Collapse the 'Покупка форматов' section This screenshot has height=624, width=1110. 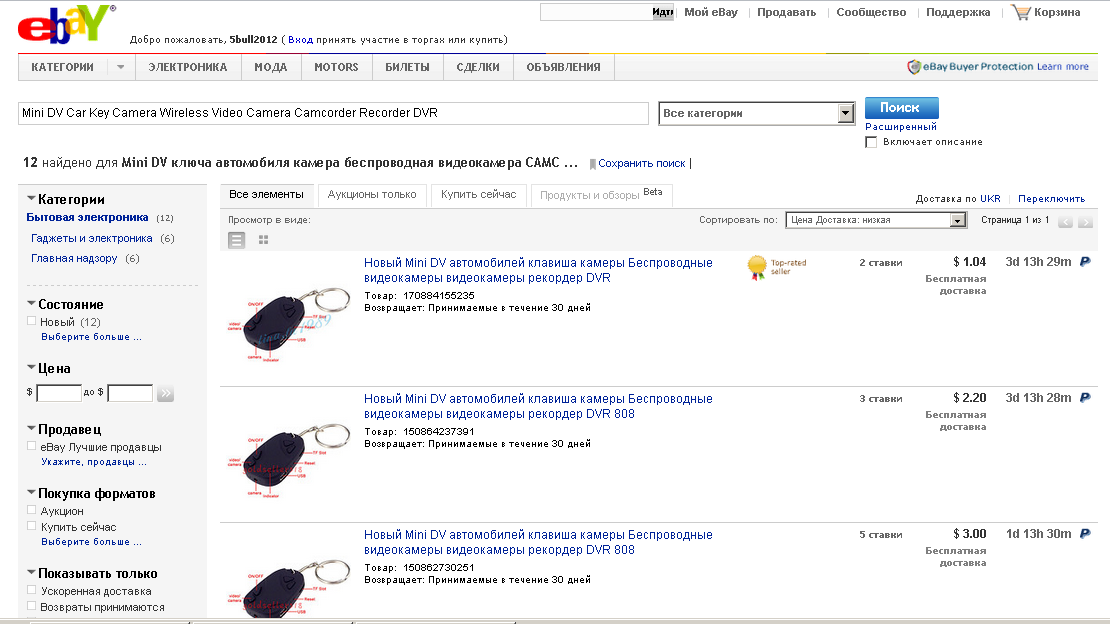point(31,492)
